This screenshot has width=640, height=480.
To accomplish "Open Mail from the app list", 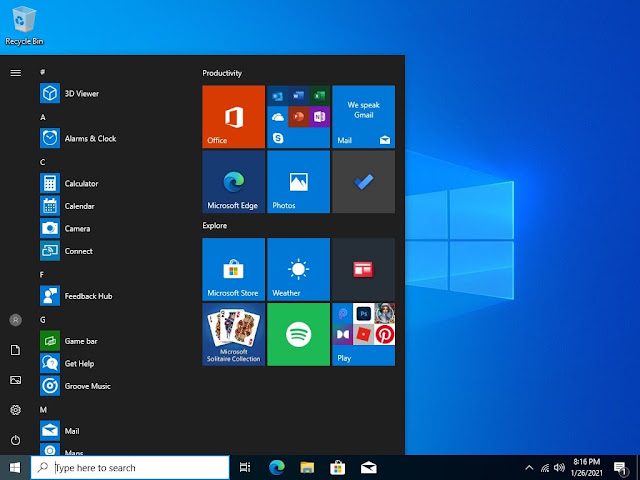I will click(60, 431).
